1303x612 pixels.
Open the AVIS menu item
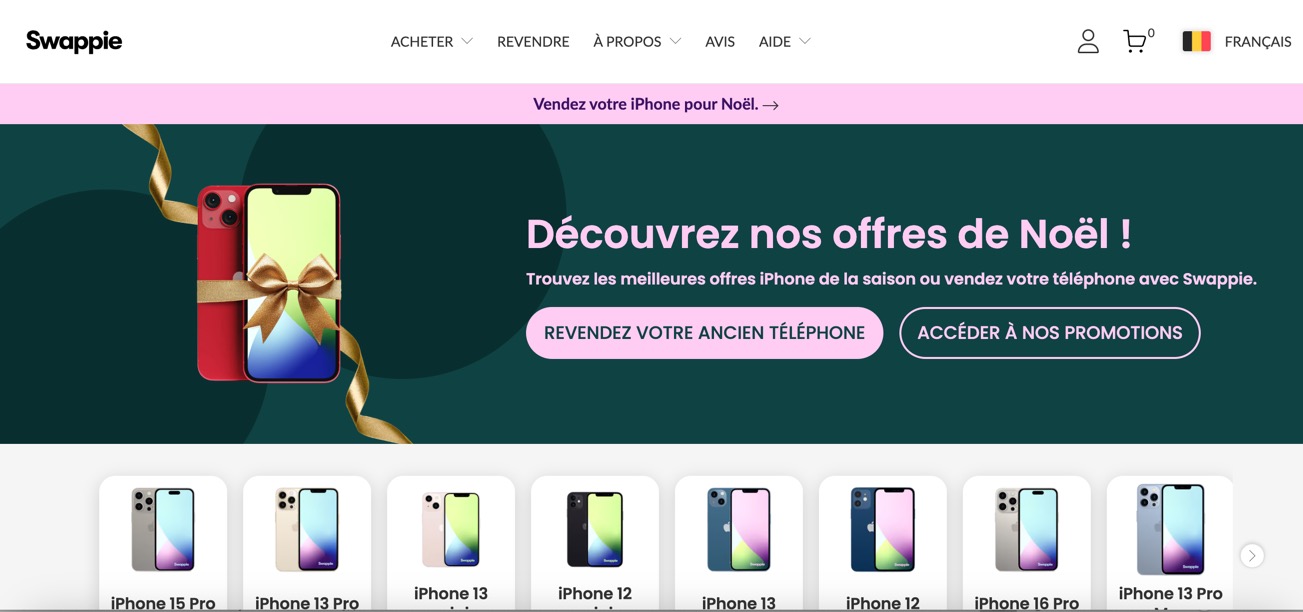point(720,41)
